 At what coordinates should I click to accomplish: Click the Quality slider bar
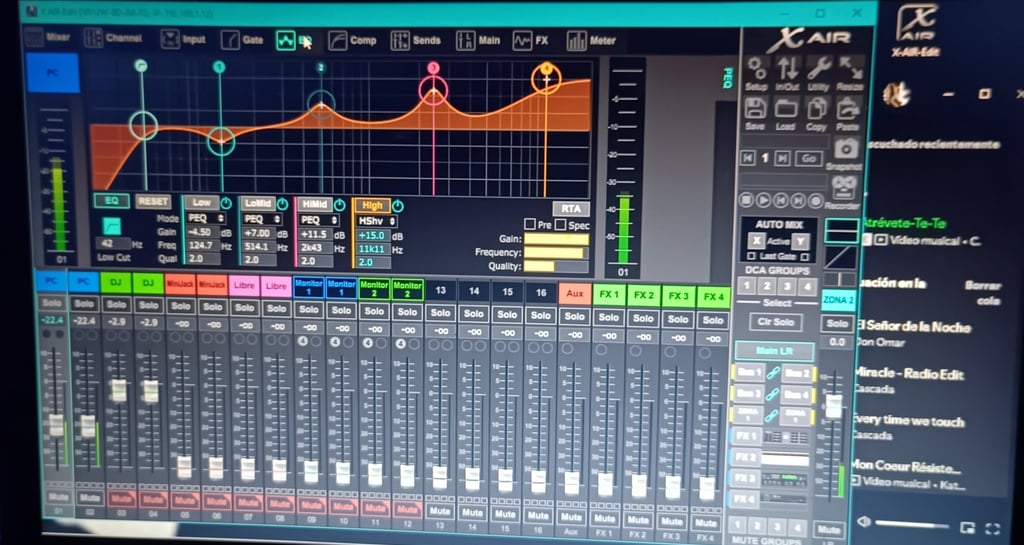(556, 266)
